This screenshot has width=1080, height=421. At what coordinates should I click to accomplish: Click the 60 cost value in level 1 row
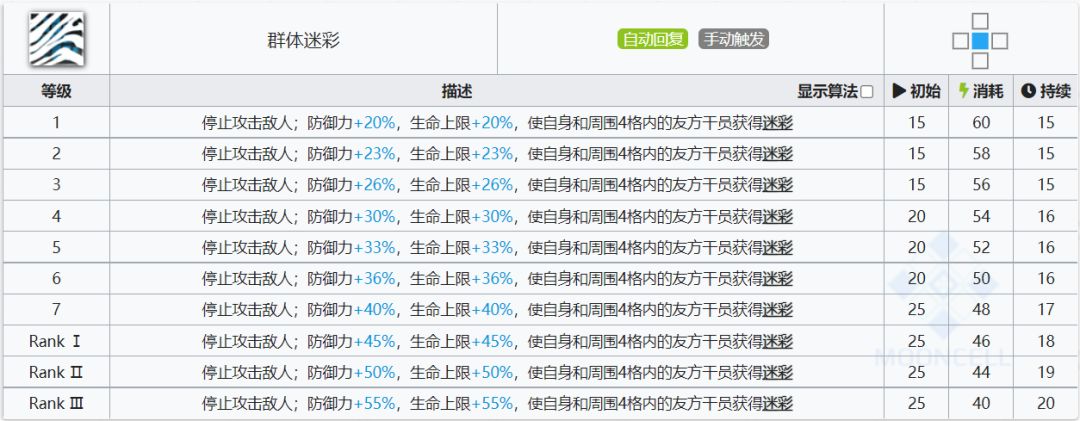tap(981, 123)
